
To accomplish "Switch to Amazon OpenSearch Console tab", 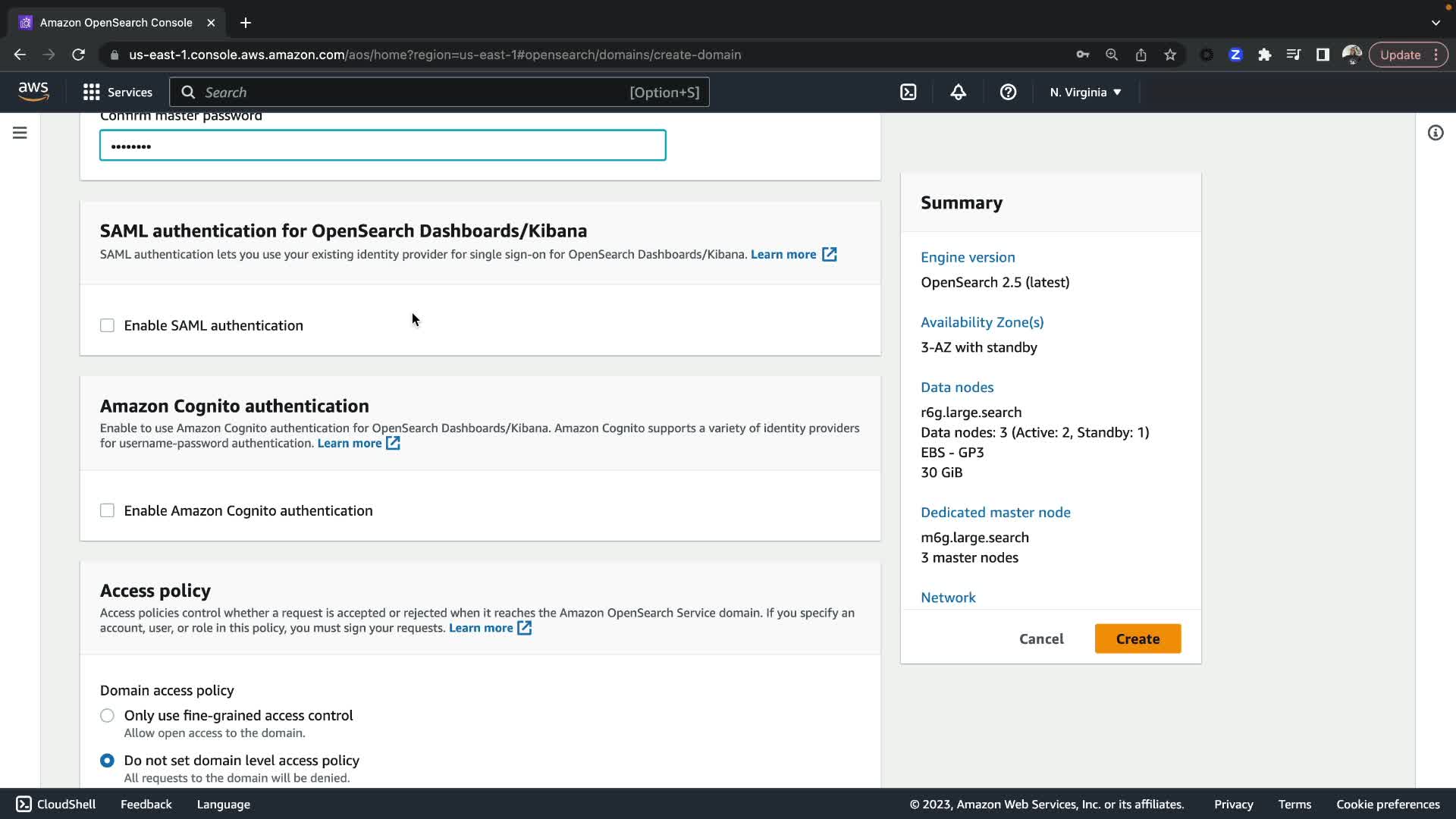I will 116,23.
